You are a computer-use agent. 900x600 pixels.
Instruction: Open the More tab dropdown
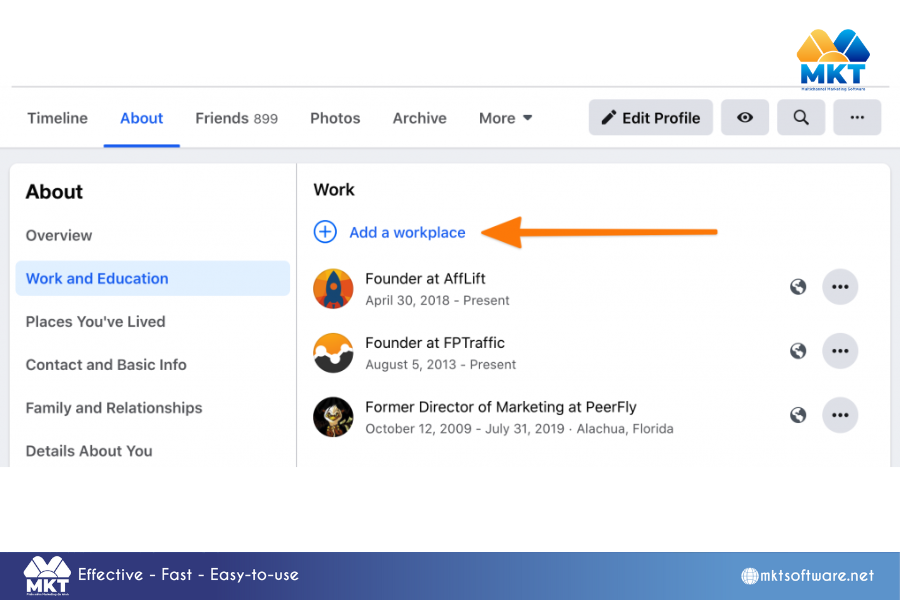coord(505,117)
